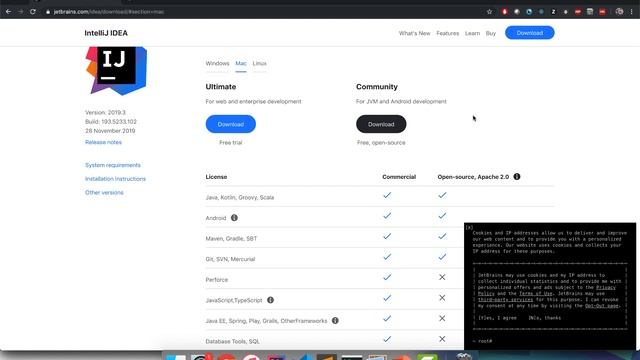Switch to the Linux download tab

[260, 63]
